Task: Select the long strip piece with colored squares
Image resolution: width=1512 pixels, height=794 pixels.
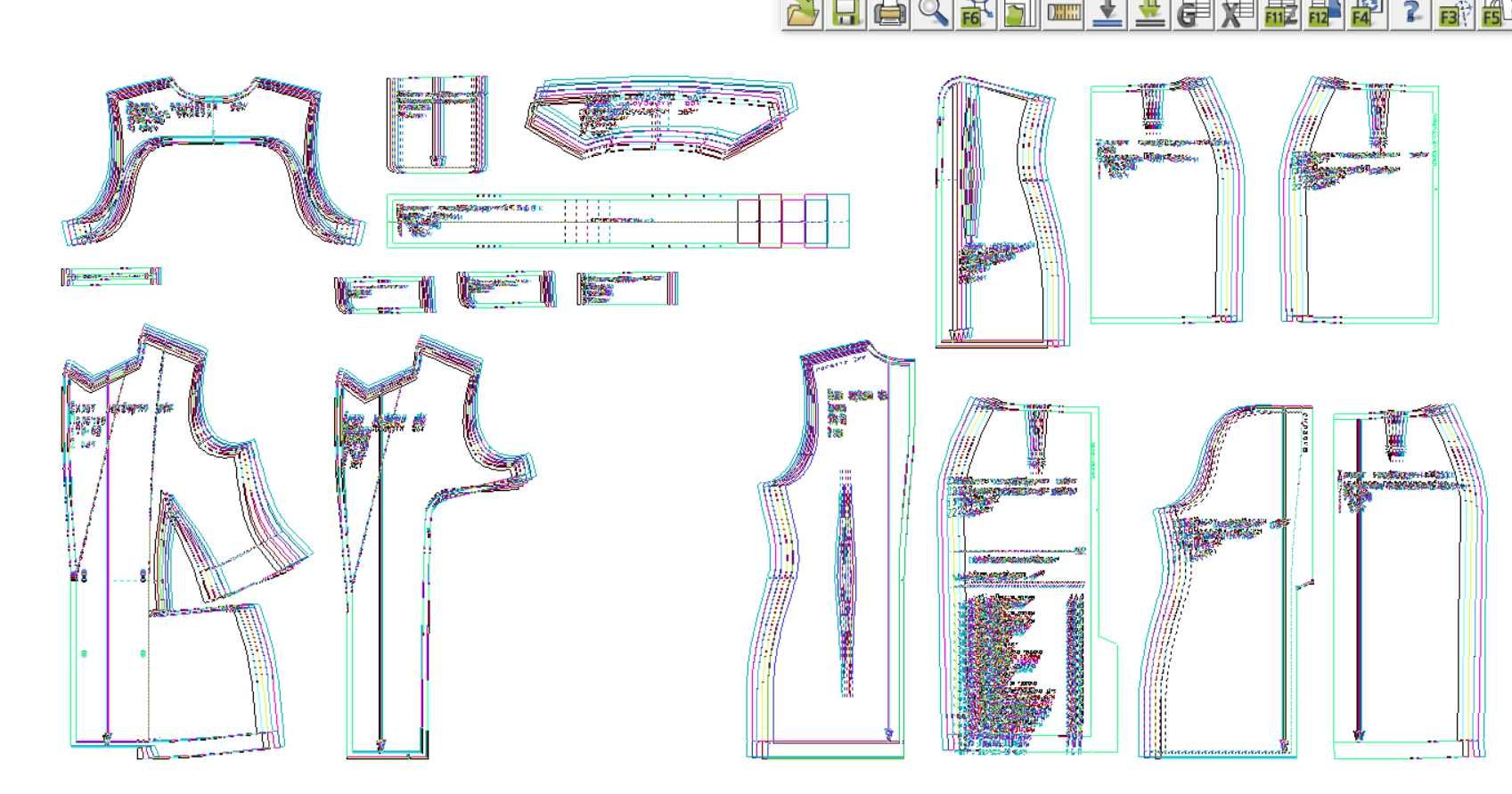Action: pos(617,220)
